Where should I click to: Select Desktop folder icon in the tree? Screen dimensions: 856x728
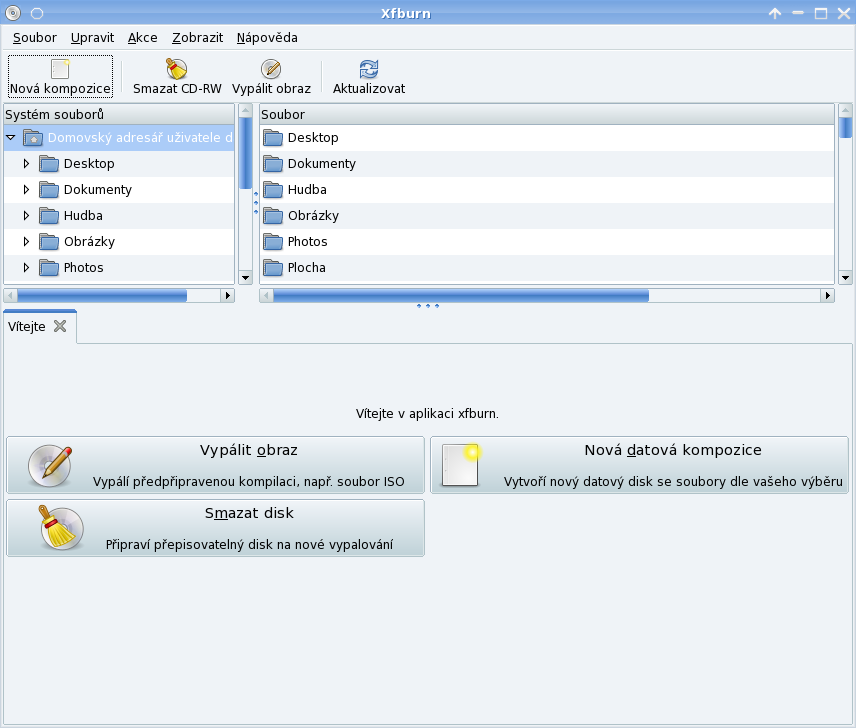tap(49, 163)
